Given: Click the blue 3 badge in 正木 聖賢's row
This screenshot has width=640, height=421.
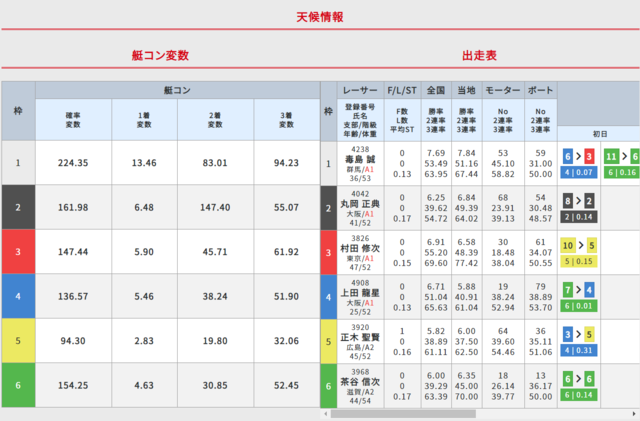Looking at the screenshot, I should tap(568, 336).
